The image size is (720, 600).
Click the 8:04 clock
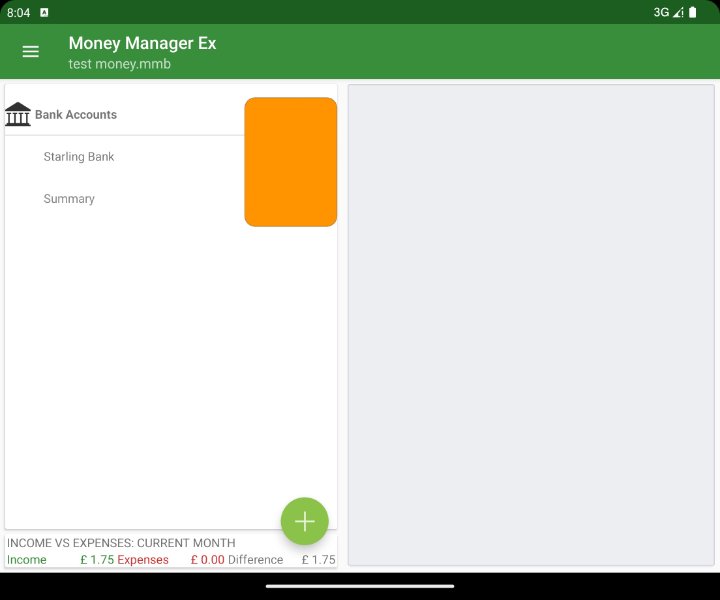18,12
